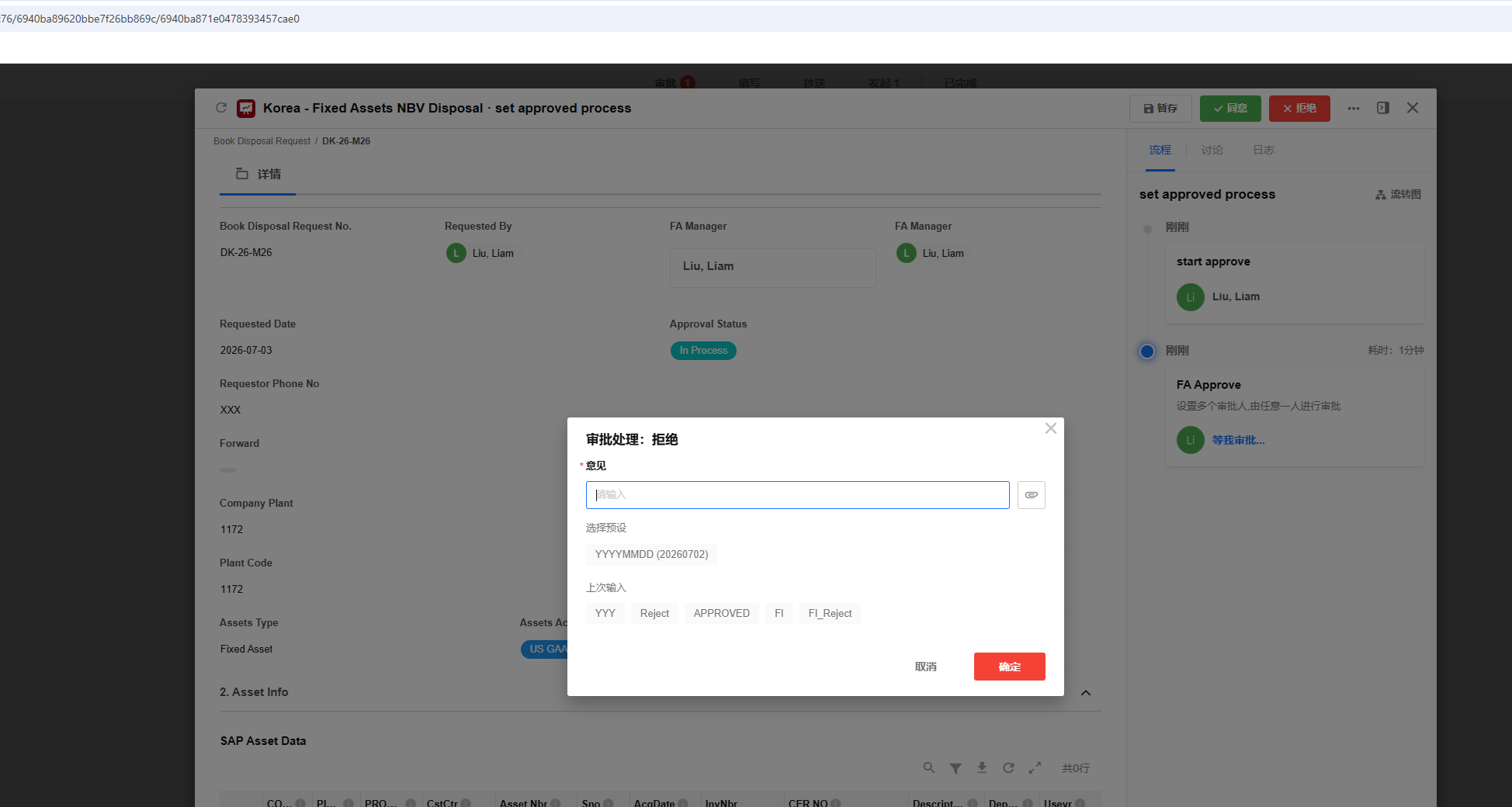Image resolution: width=1512 pixels, height=807 pixels.
Task: Click into the 意见 comment input field
Action: 797,495
